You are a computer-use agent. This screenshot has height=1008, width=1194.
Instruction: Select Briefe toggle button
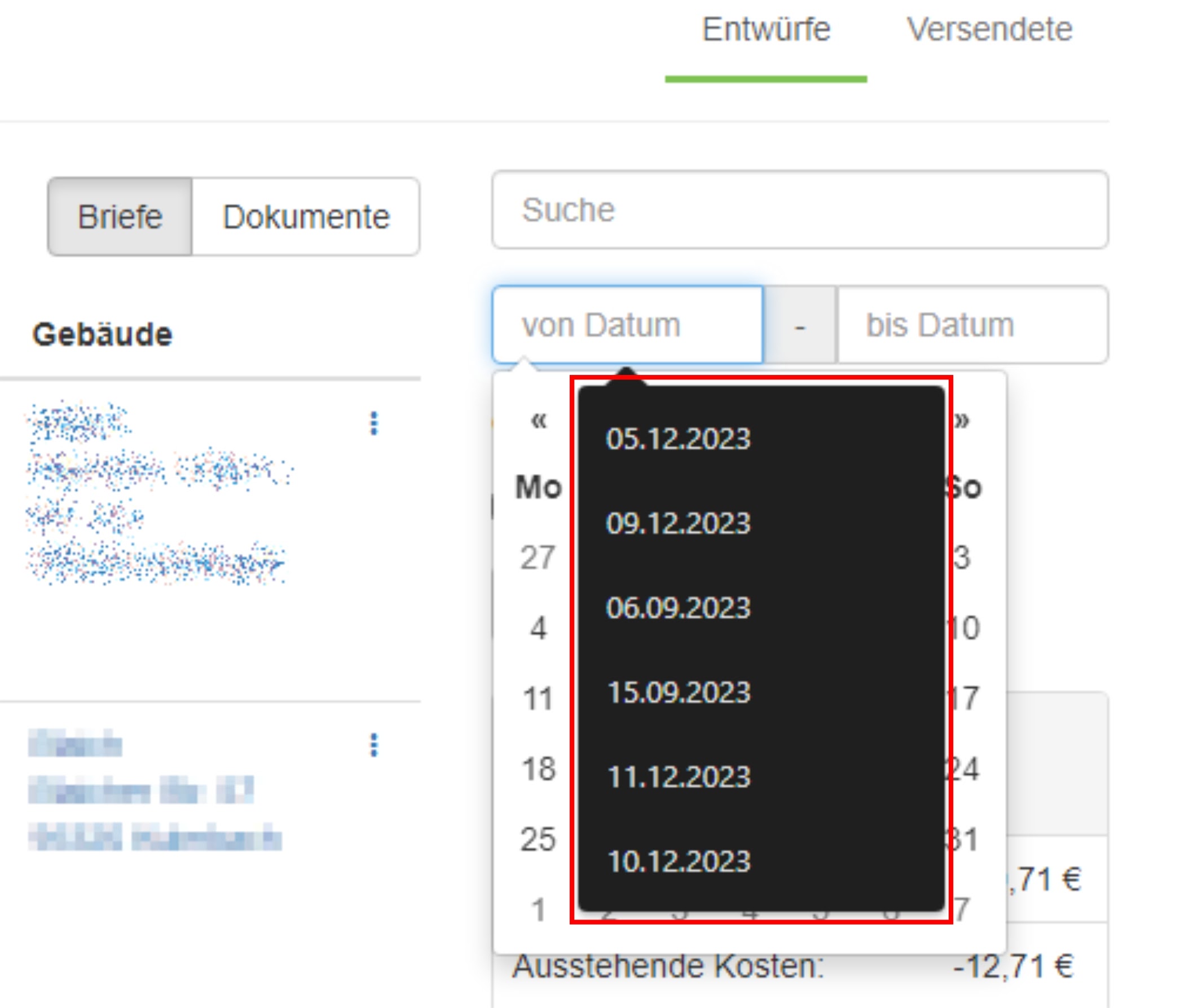click(120, 216)
